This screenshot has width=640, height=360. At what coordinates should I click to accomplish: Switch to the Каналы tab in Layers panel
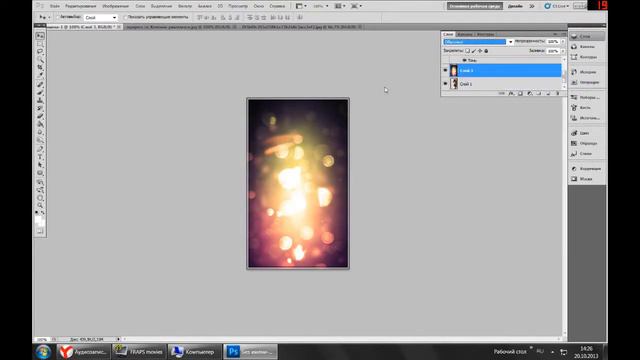(x=464, y=34)
